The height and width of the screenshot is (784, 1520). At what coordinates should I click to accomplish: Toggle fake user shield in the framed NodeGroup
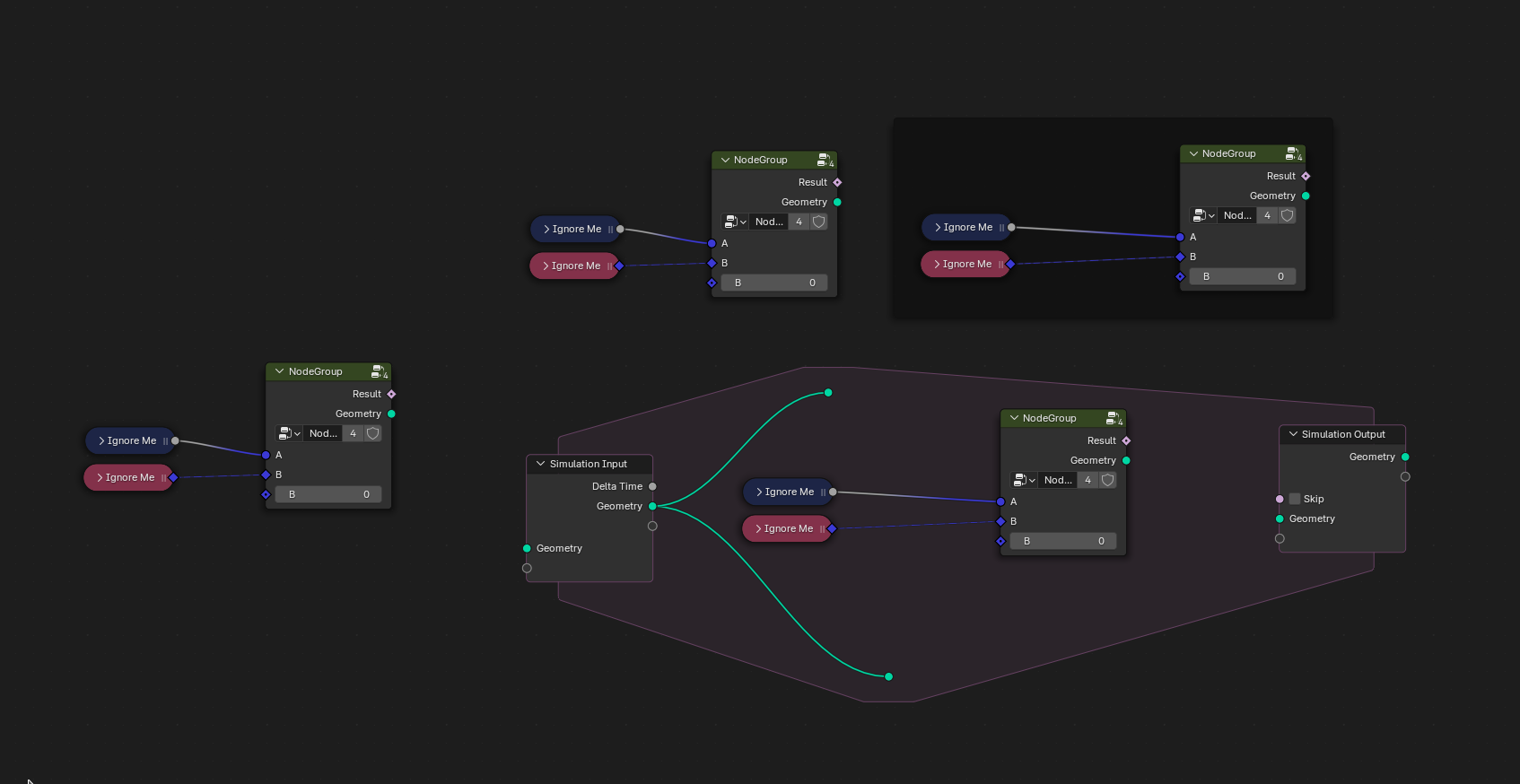(1287, 215)
